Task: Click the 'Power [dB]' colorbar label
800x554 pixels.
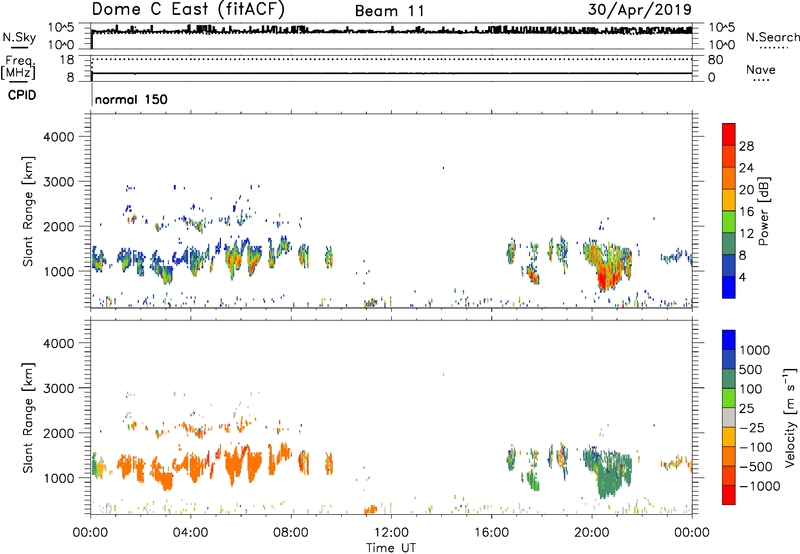Action: point(763,211)
